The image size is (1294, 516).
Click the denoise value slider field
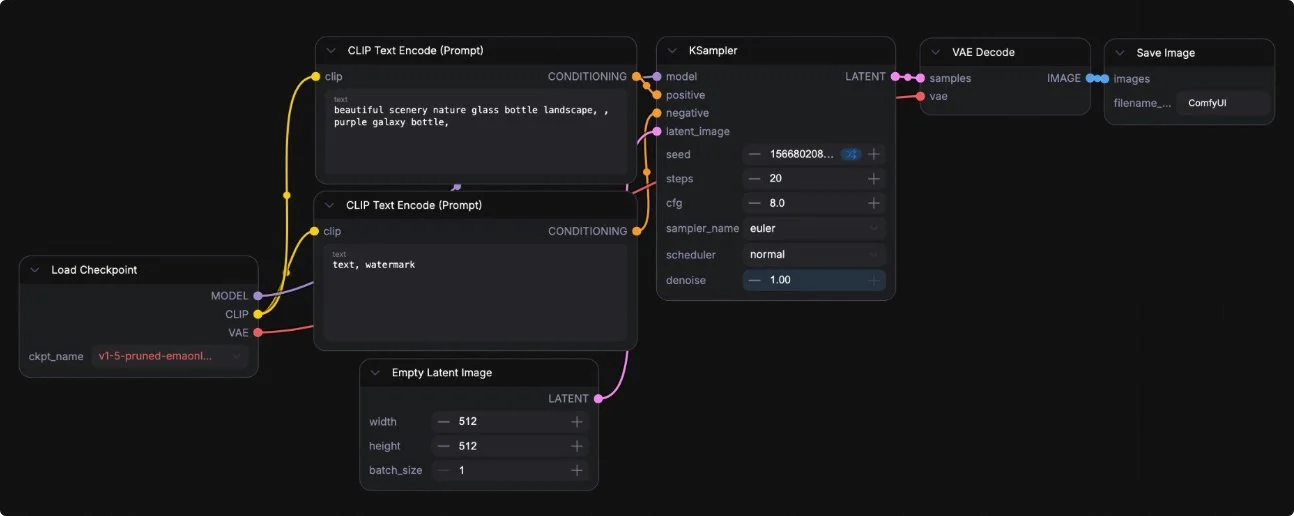click(x=814, y=280)
